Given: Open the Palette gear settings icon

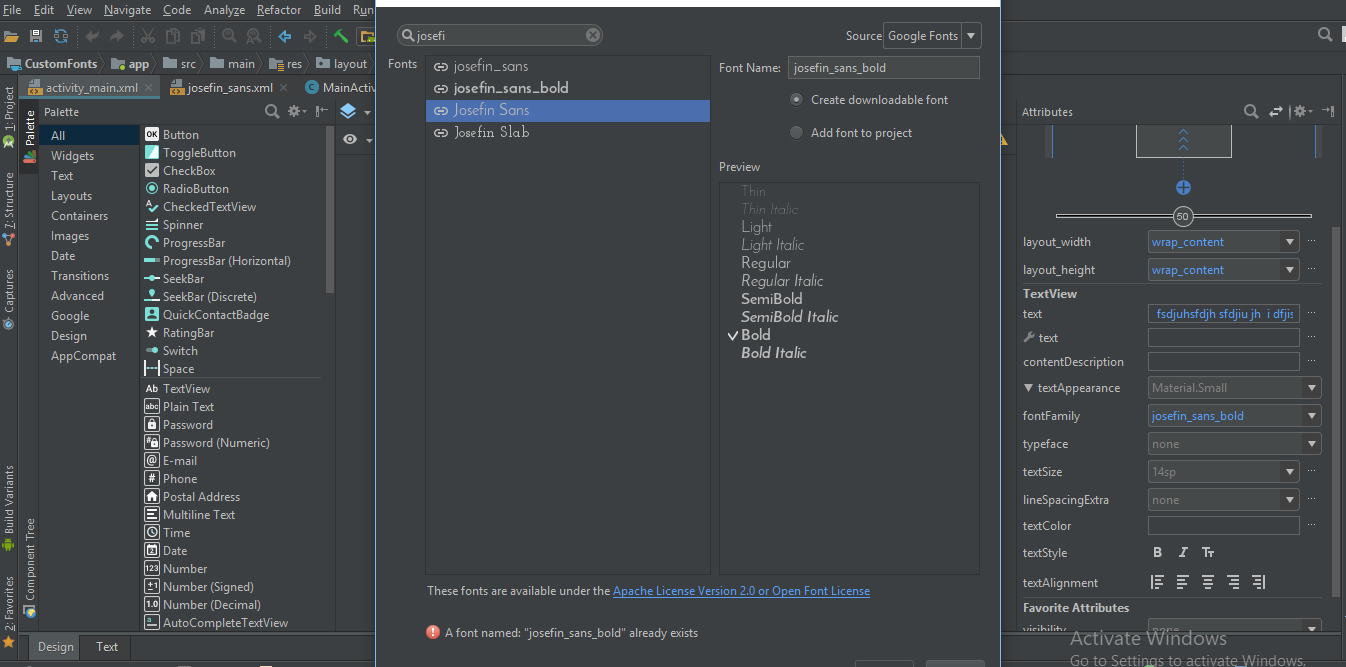Looking at the screenshot, I should [x=296, y=112].
